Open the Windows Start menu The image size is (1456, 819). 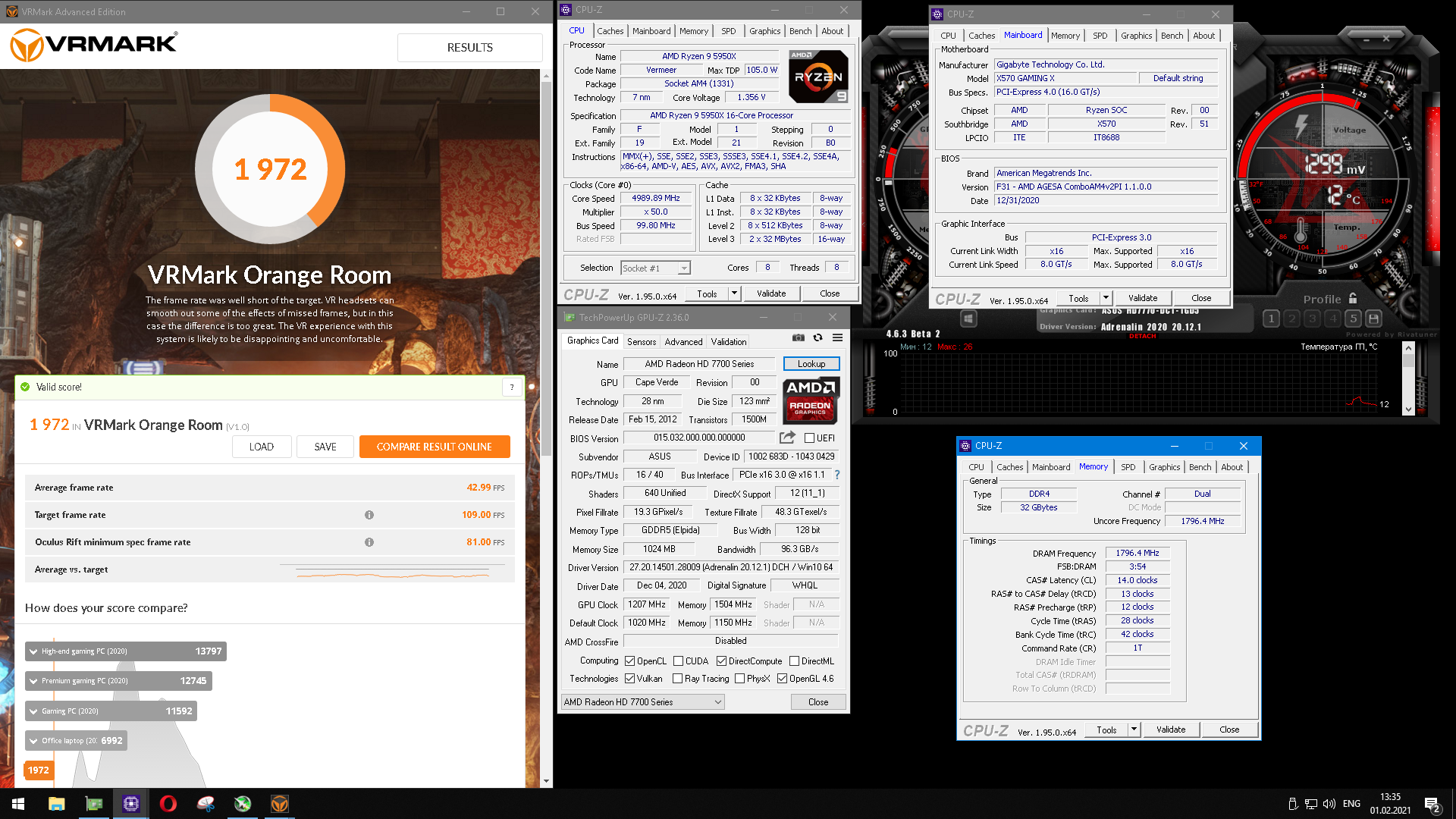click(x=18, y=804)
